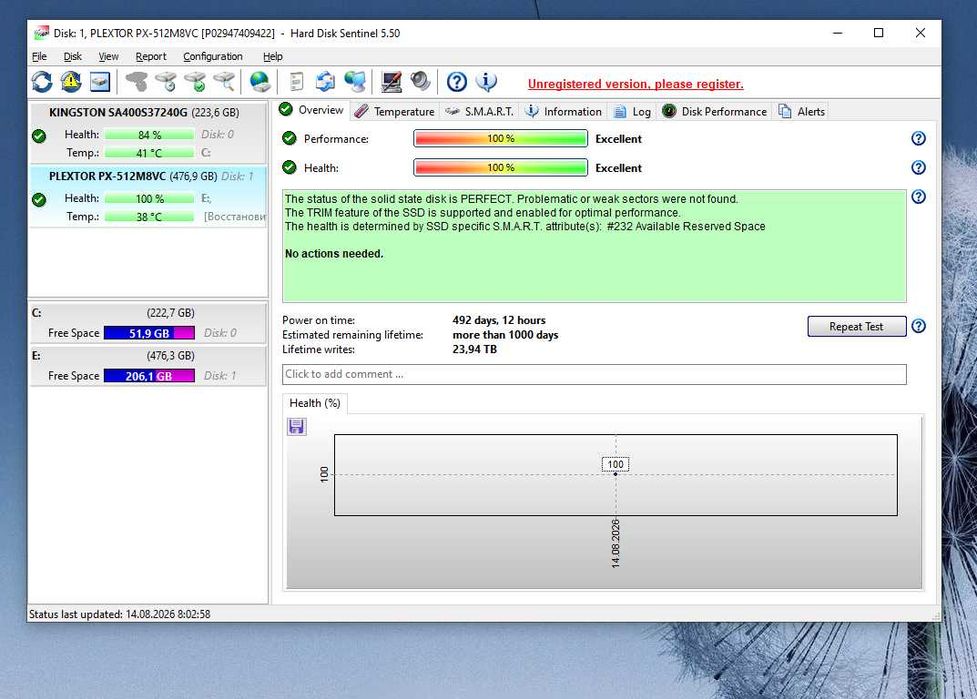Click the disk with green checkmark icon
977x699 pixels.
(195, 82)
